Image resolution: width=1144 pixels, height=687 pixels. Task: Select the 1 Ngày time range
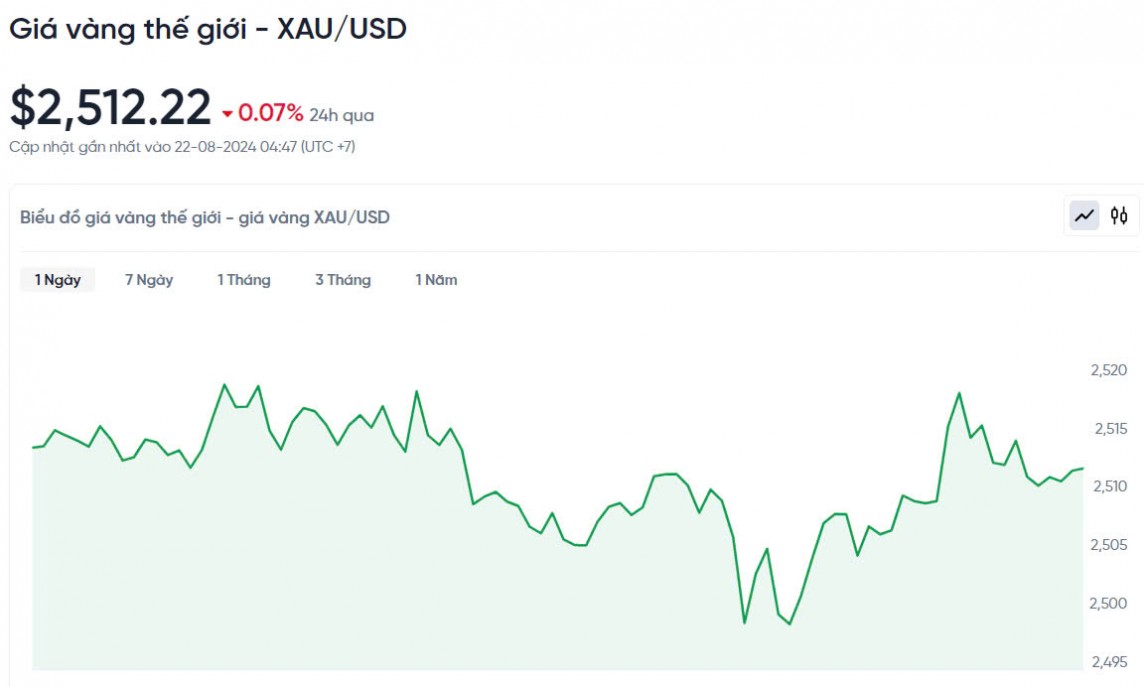click(57, 280)
